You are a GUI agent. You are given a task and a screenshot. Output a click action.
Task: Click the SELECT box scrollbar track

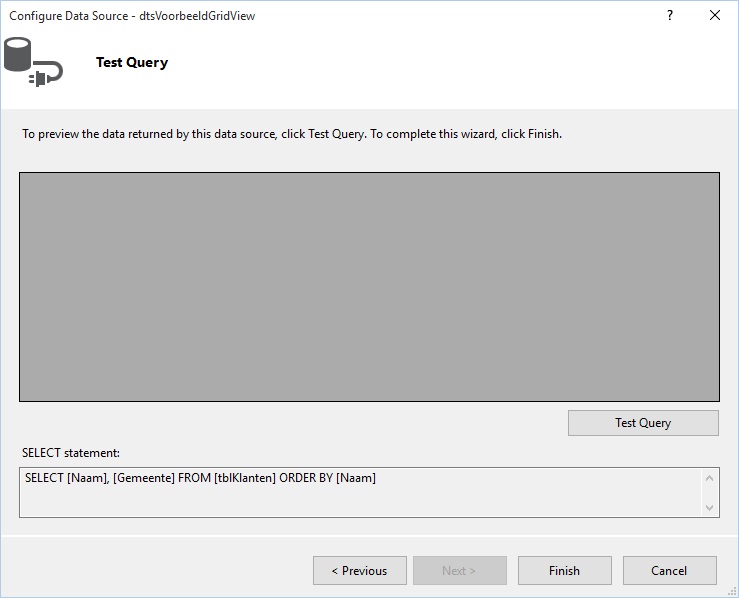(709, 493)
